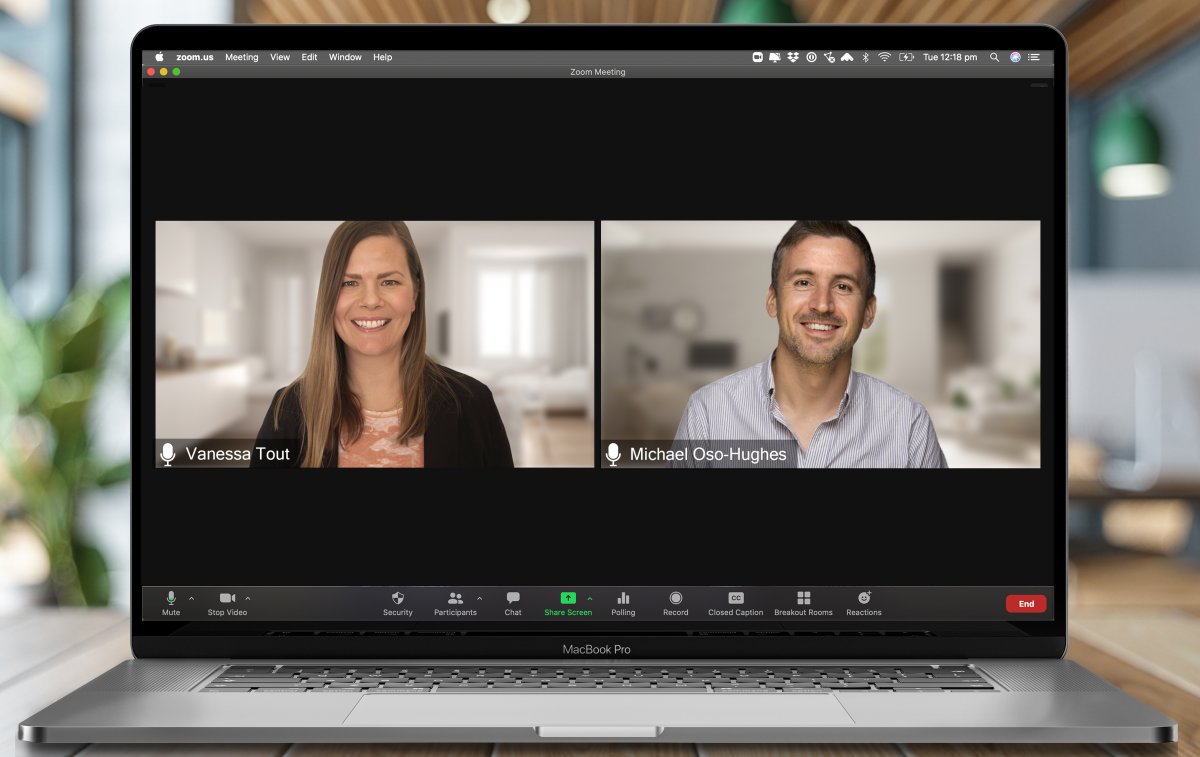Open the Reactions emoji icon
The width and height of the screenshot is (1200, 757).
point(864,598)
